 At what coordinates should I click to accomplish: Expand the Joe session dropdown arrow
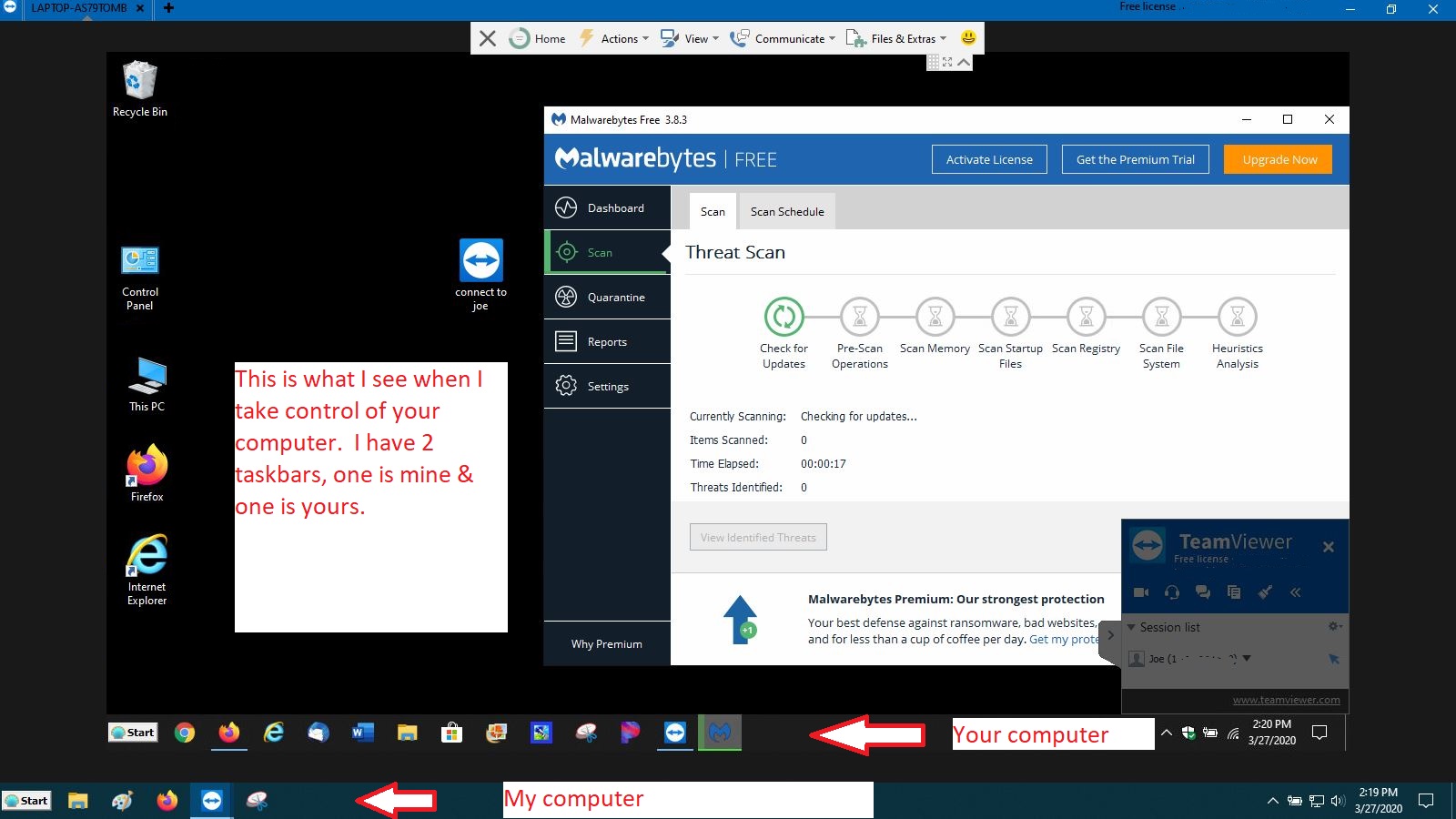click(1247, 658)
